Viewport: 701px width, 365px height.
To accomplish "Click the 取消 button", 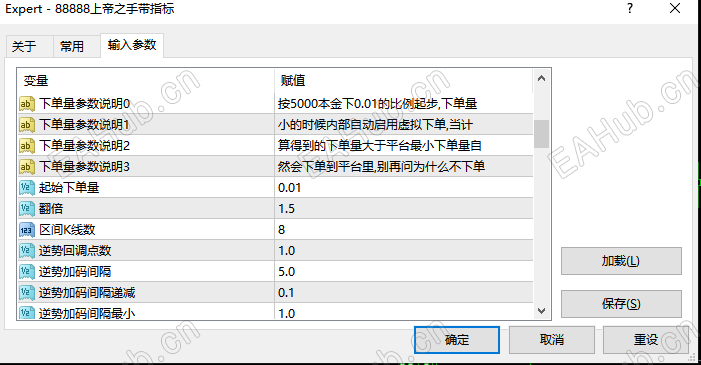I will [x=552, y=340].
